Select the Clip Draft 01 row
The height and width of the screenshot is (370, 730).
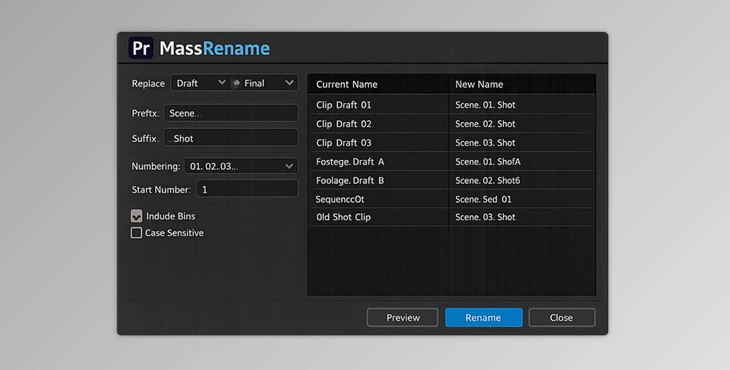click(452, 105)
